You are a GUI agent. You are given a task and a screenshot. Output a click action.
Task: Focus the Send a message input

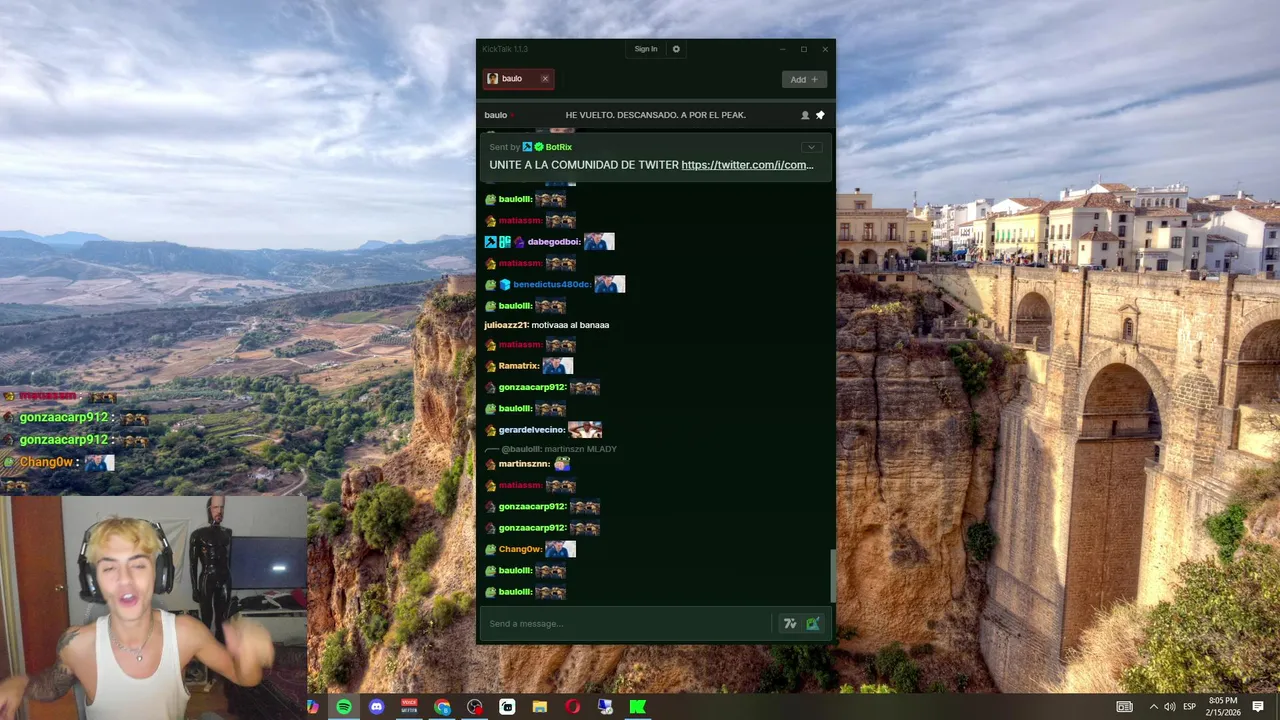coord(628,624)
